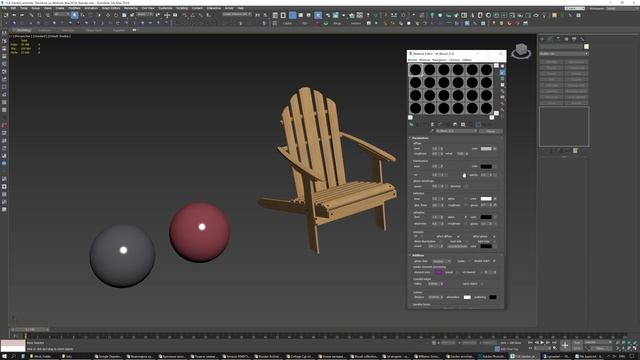This screenshot has height=360, width=640.
Task: Go to the start frame
Action: [x=530, y=342]
